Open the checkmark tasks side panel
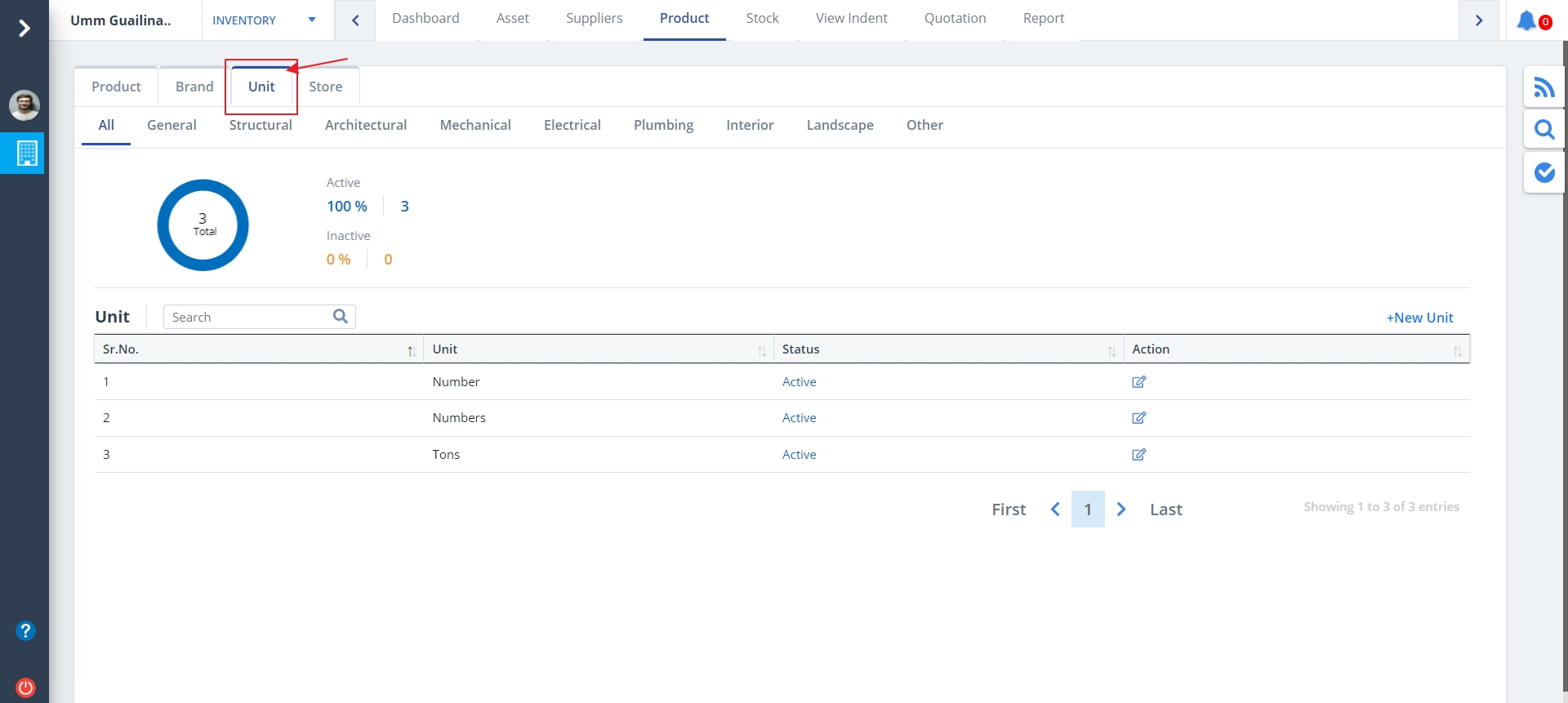The image size is (1568, 703). coord(1543,172)
